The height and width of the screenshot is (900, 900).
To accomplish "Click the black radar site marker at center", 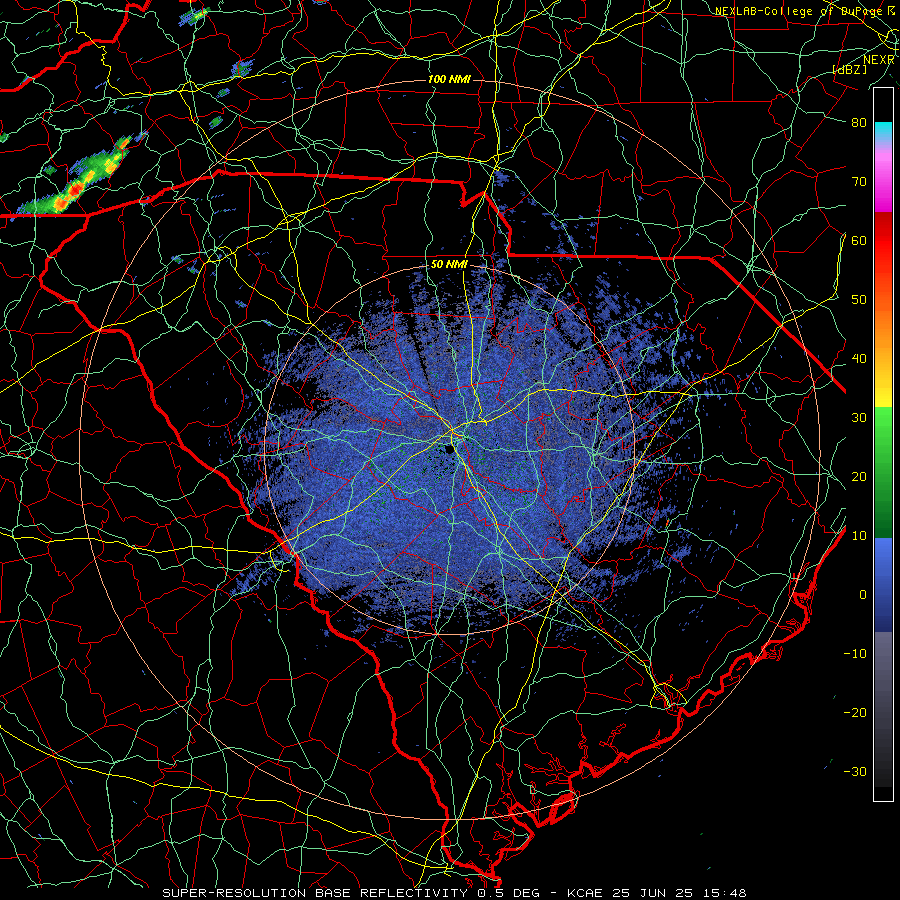I will [x=449, y=449].
